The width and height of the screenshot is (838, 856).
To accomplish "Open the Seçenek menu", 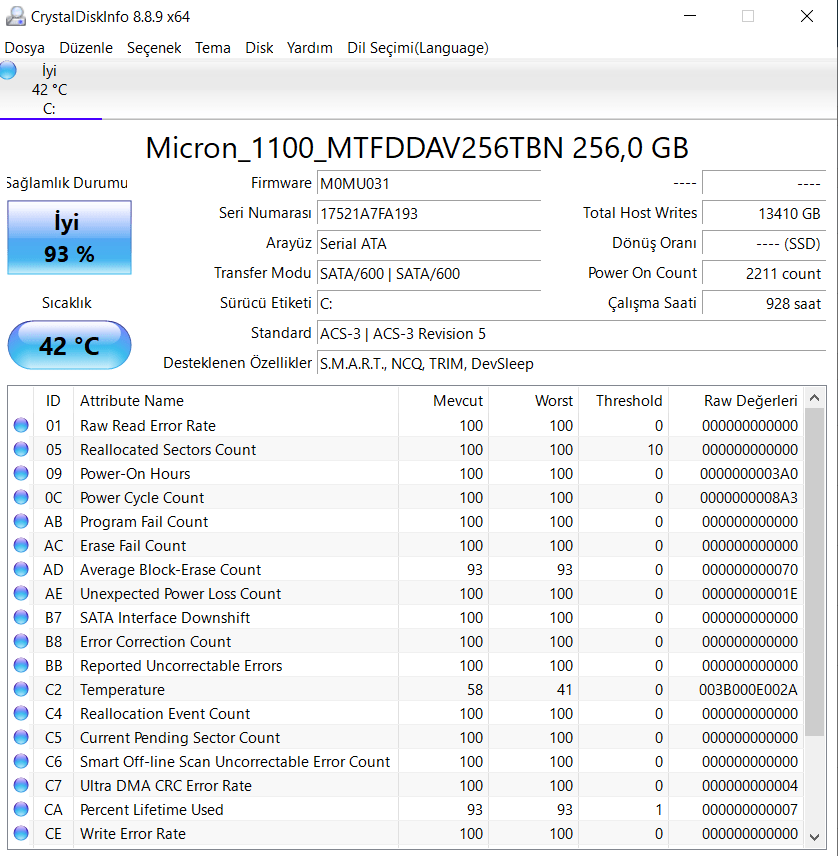I will tap(154, 48).
